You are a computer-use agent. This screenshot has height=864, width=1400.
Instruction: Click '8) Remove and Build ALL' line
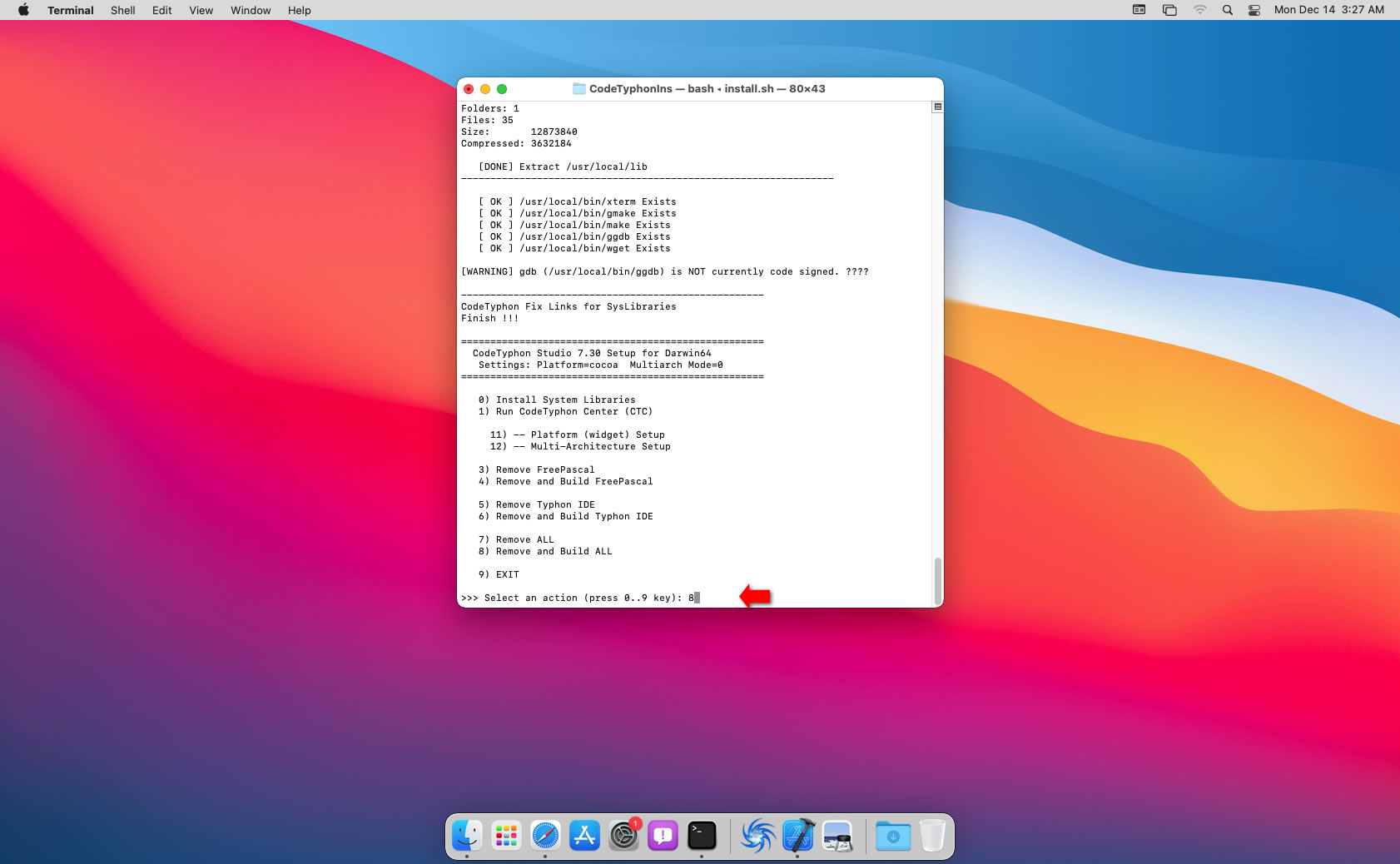pos(545,551)
